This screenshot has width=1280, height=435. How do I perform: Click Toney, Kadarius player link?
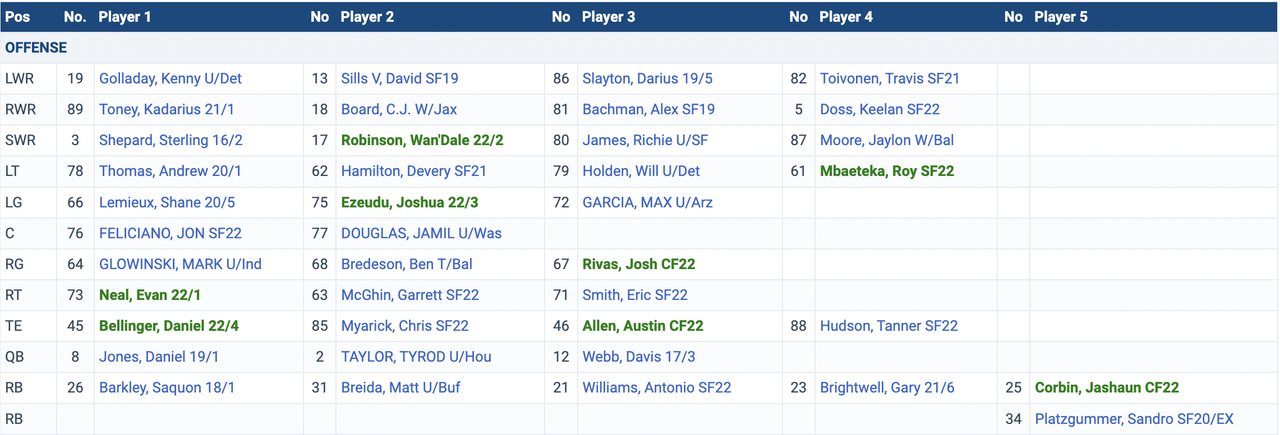tap(166, 109)
